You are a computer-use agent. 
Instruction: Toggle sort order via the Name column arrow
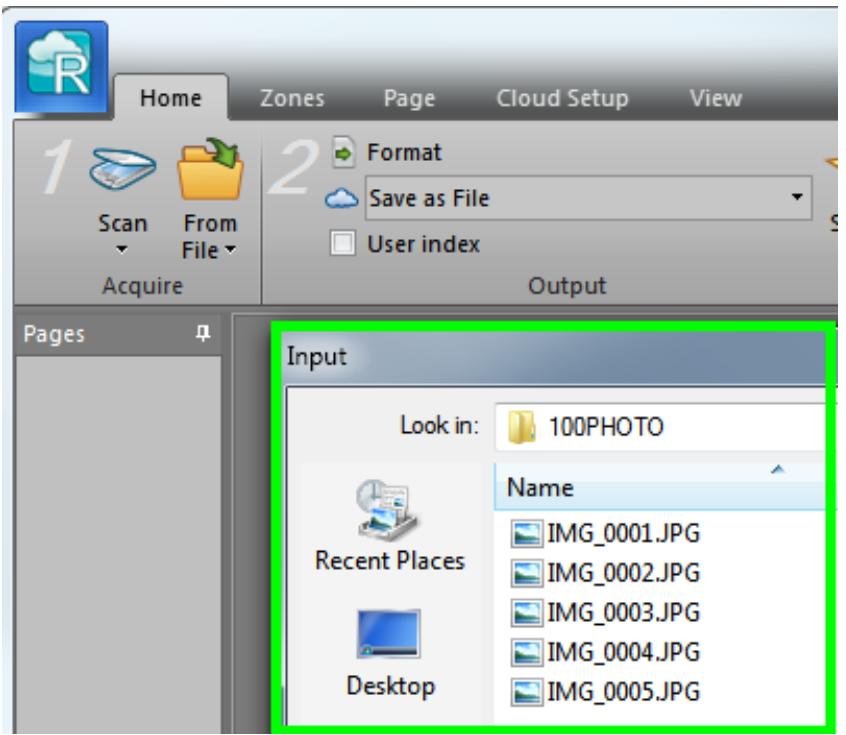[777, 469]
